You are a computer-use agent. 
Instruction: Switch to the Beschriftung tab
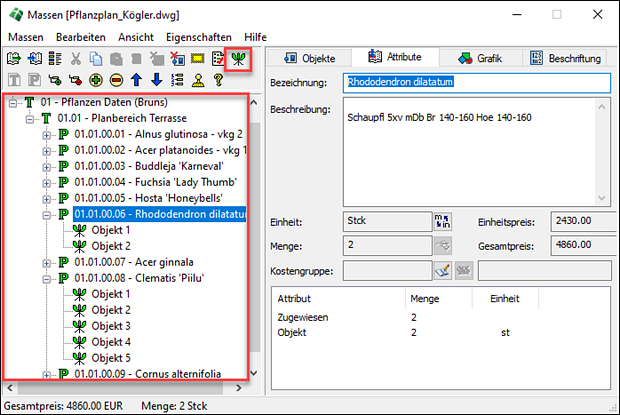(x=566, y=58)
